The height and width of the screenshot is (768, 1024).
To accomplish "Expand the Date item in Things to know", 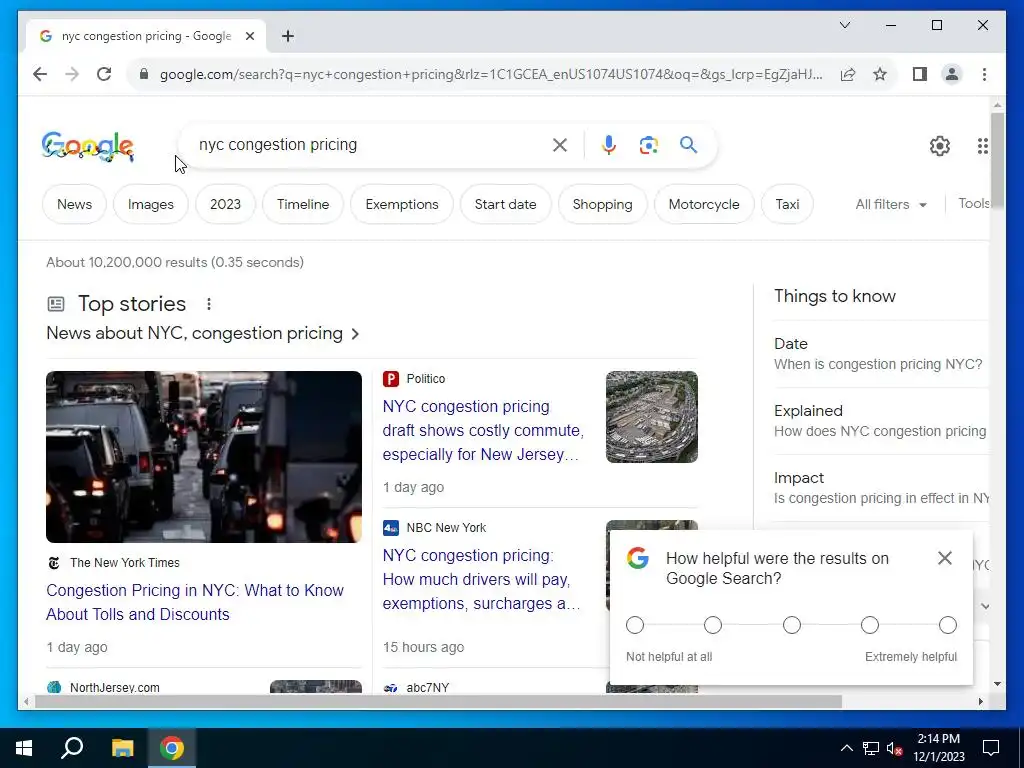I will (881, 354).
